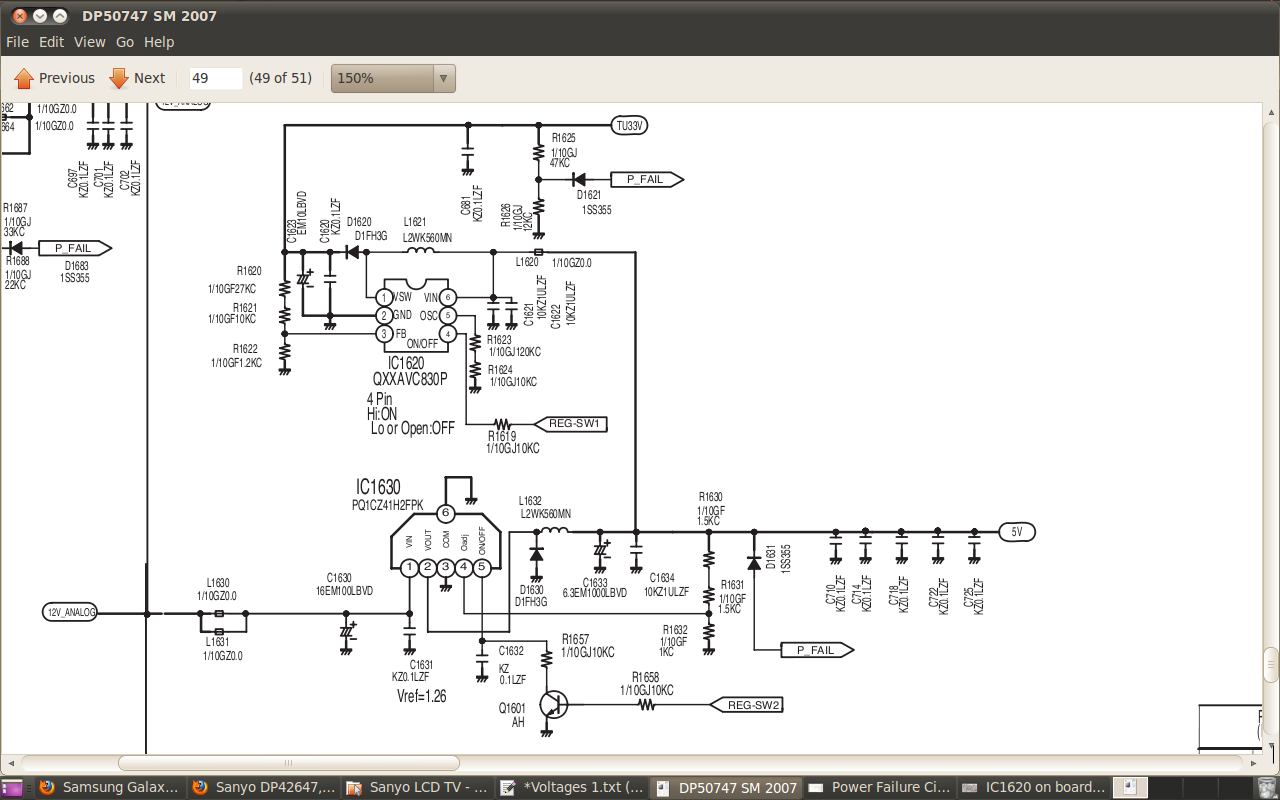Click the D1621 diode label
The height and width of the screenshot is (800, 1280).
(x=589, y=197)
